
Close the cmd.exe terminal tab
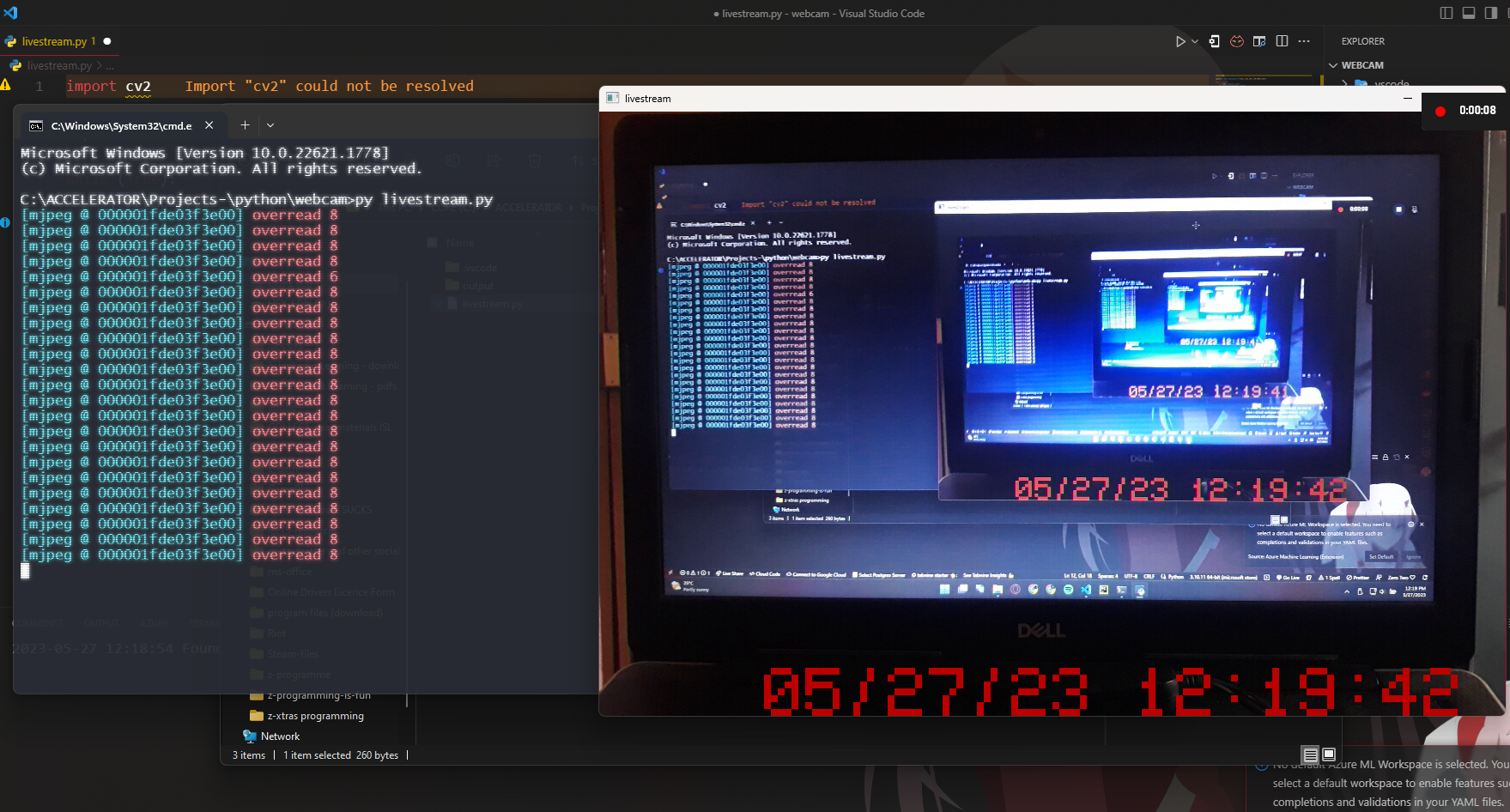(x=209, y=125)
